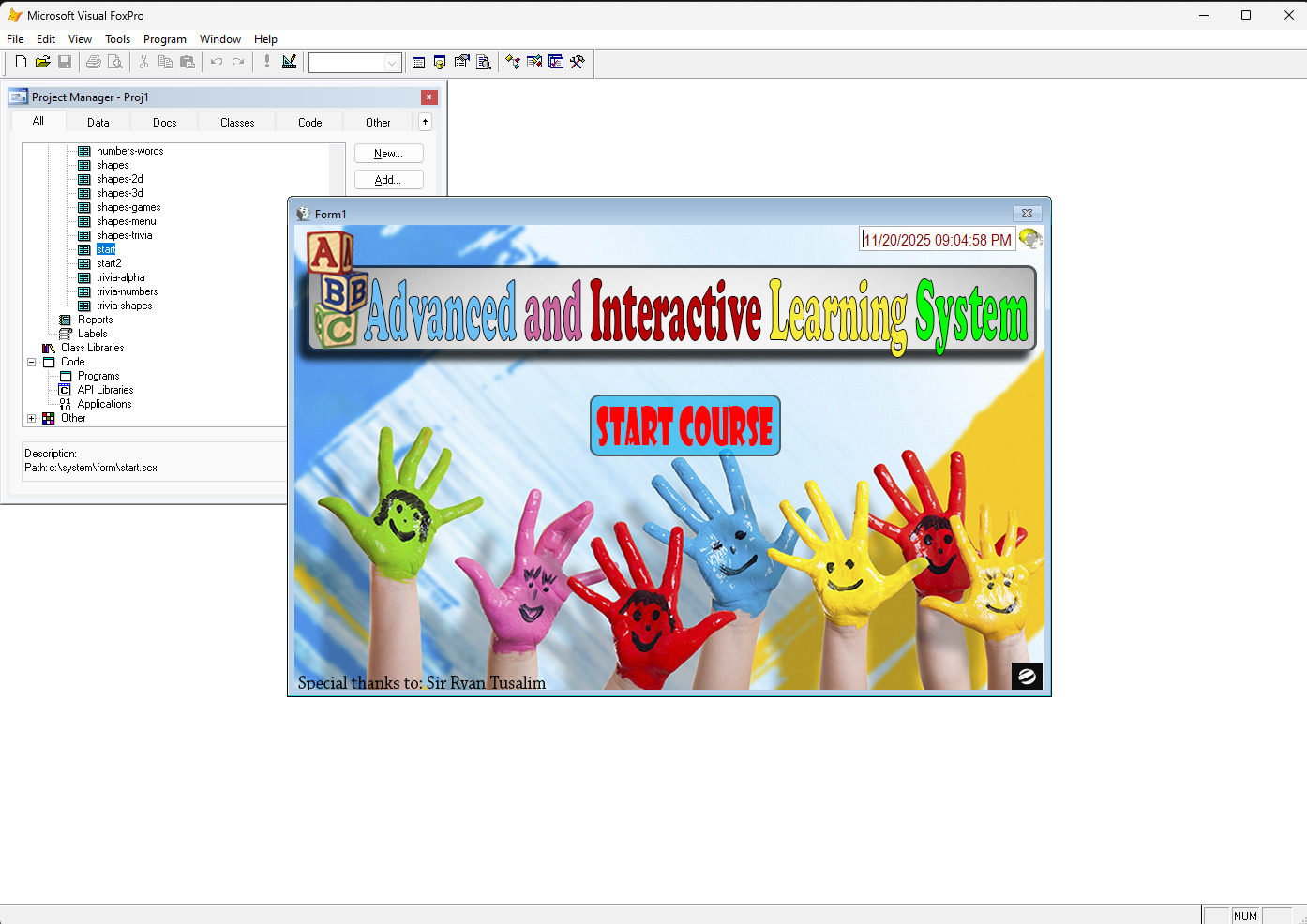Collapse Project Manager with the up arrow

click(425, 122)
